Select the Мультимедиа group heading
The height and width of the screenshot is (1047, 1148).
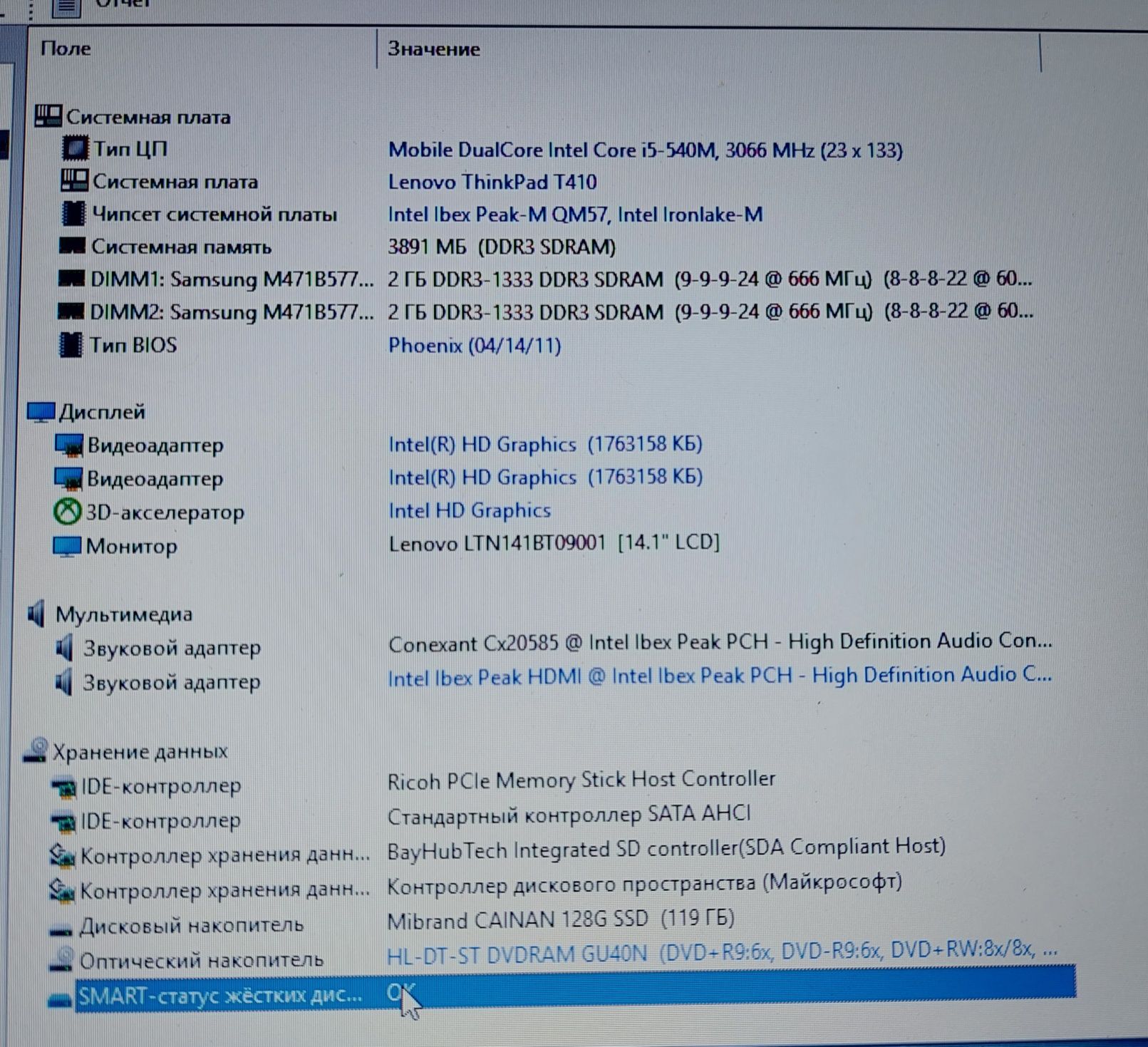[x=123, y=614]
